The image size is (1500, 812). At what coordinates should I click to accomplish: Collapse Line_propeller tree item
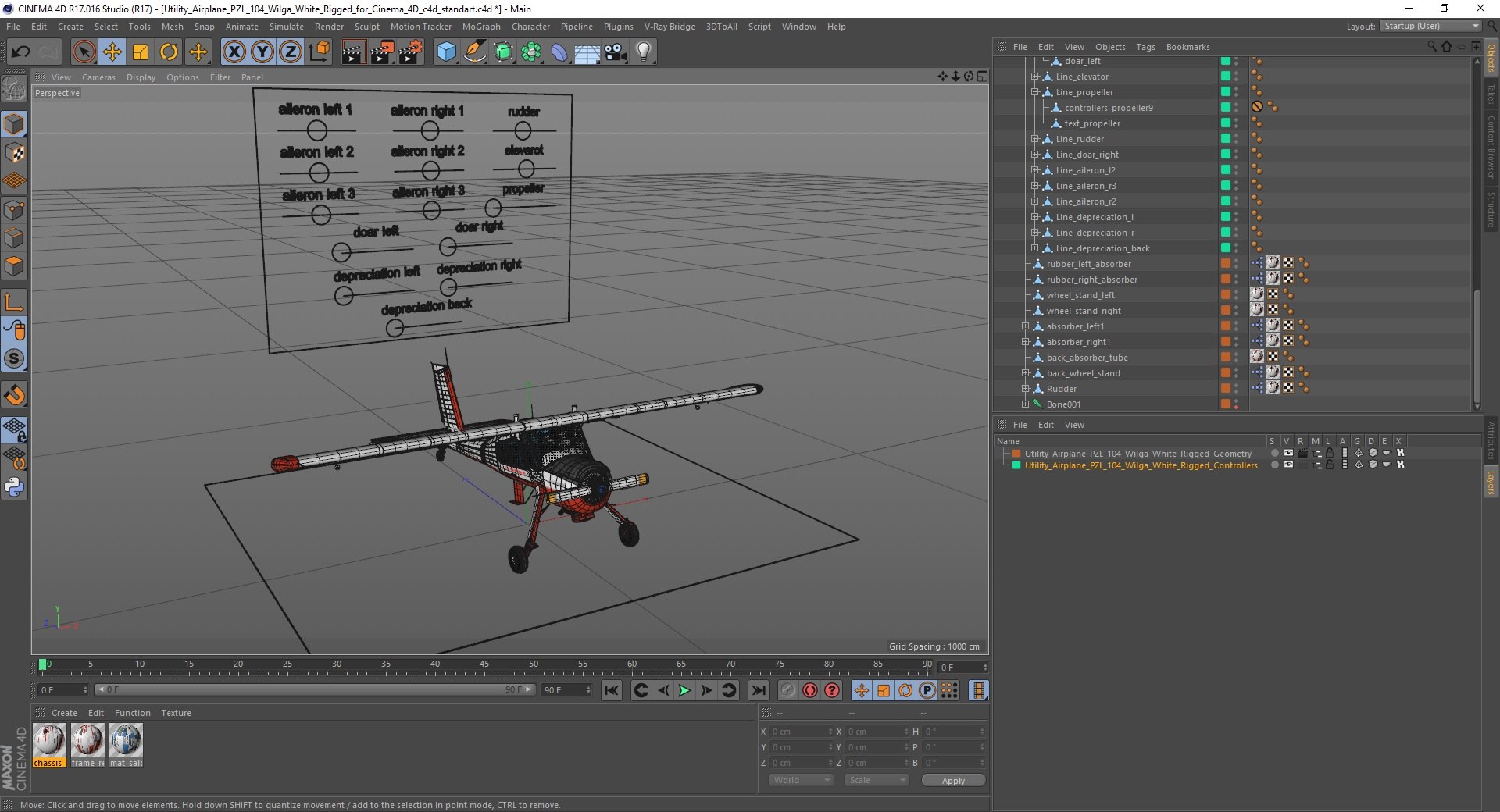click(1034, 92)
